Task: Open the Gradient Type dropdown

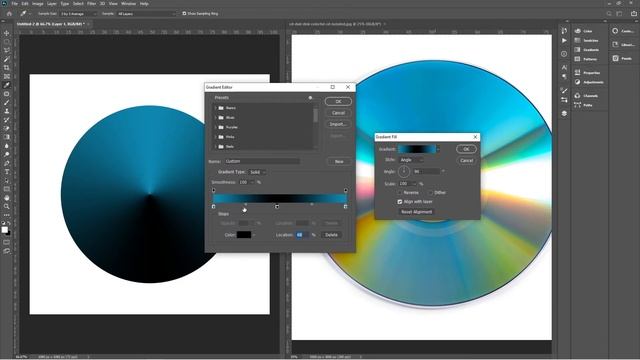Action: [258, 172]
